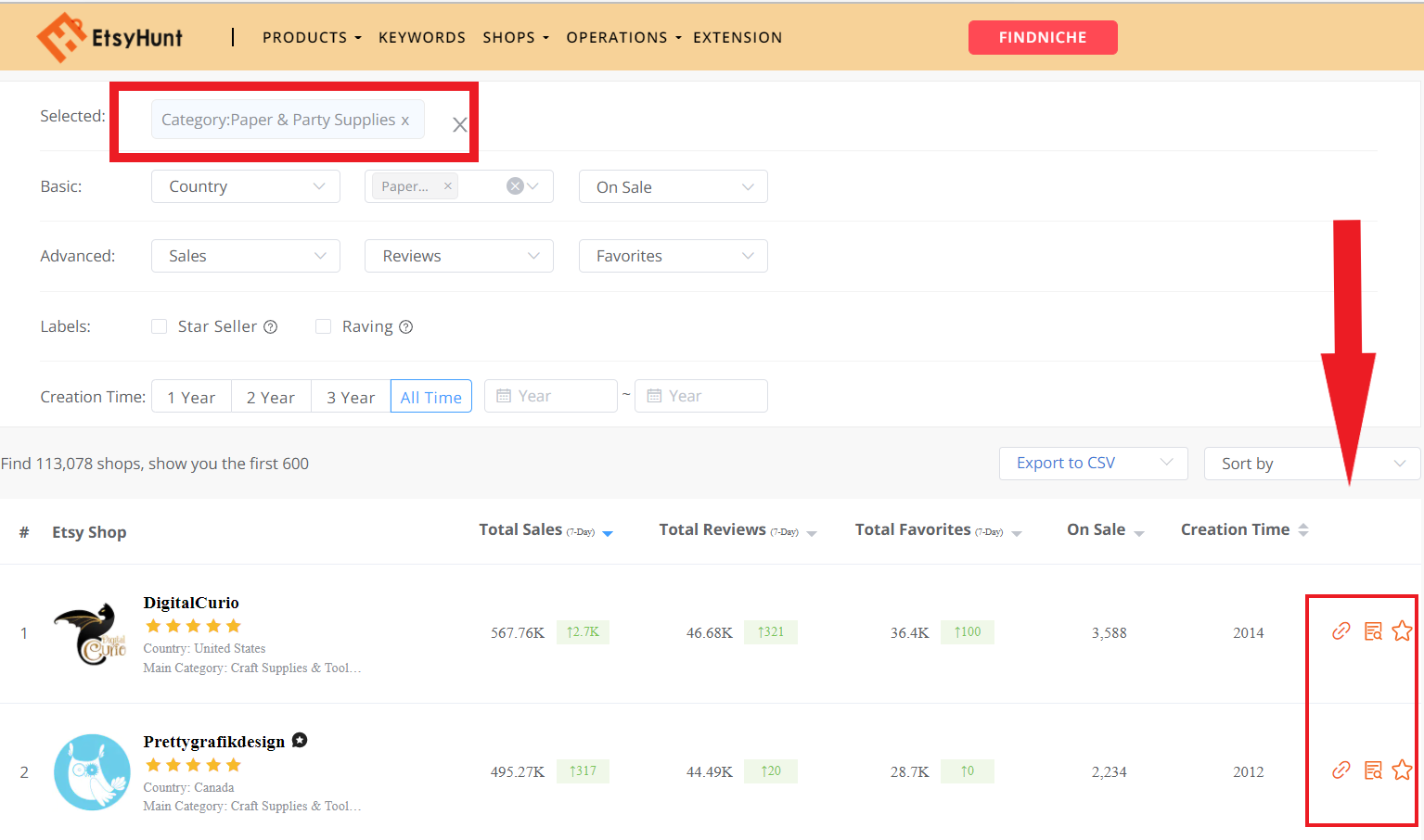Viewport: 1424px width, 840px height.
Task: Remove the Paper tag in category box
Action: 448,185
